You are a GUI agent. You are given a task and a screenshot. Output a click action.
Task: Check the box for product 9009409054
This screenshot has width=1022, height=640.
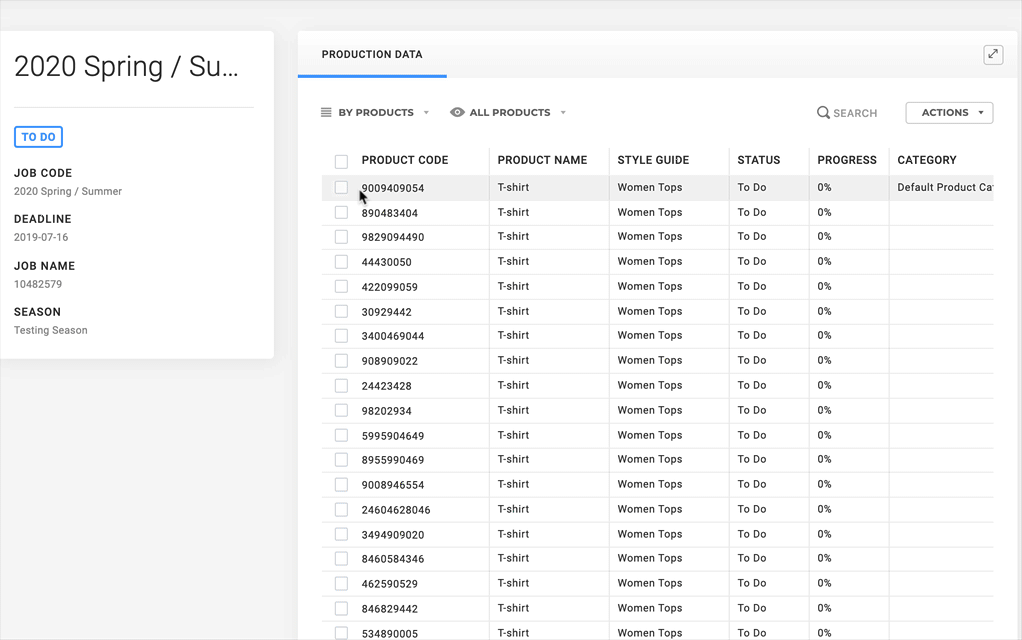(x=341, y=188)
